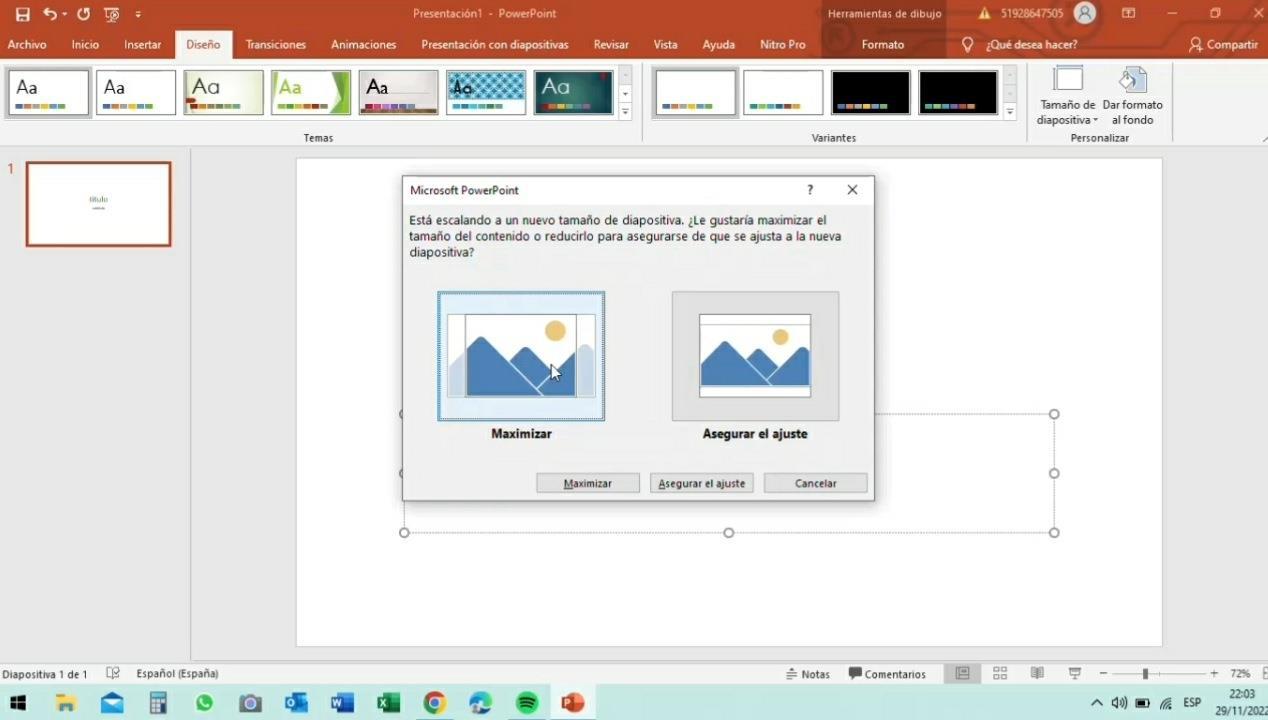Apply the dark teal theme thumbnail
Viewport: 1268px width, 720px height.
[x=573, y=93]
